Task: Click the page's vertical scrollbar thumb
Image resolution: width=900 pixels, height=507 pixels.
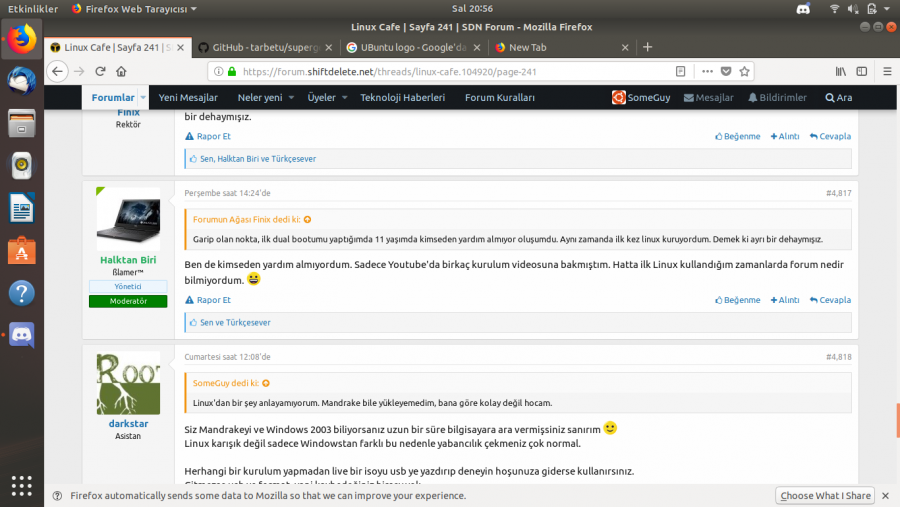Action: 898,420
